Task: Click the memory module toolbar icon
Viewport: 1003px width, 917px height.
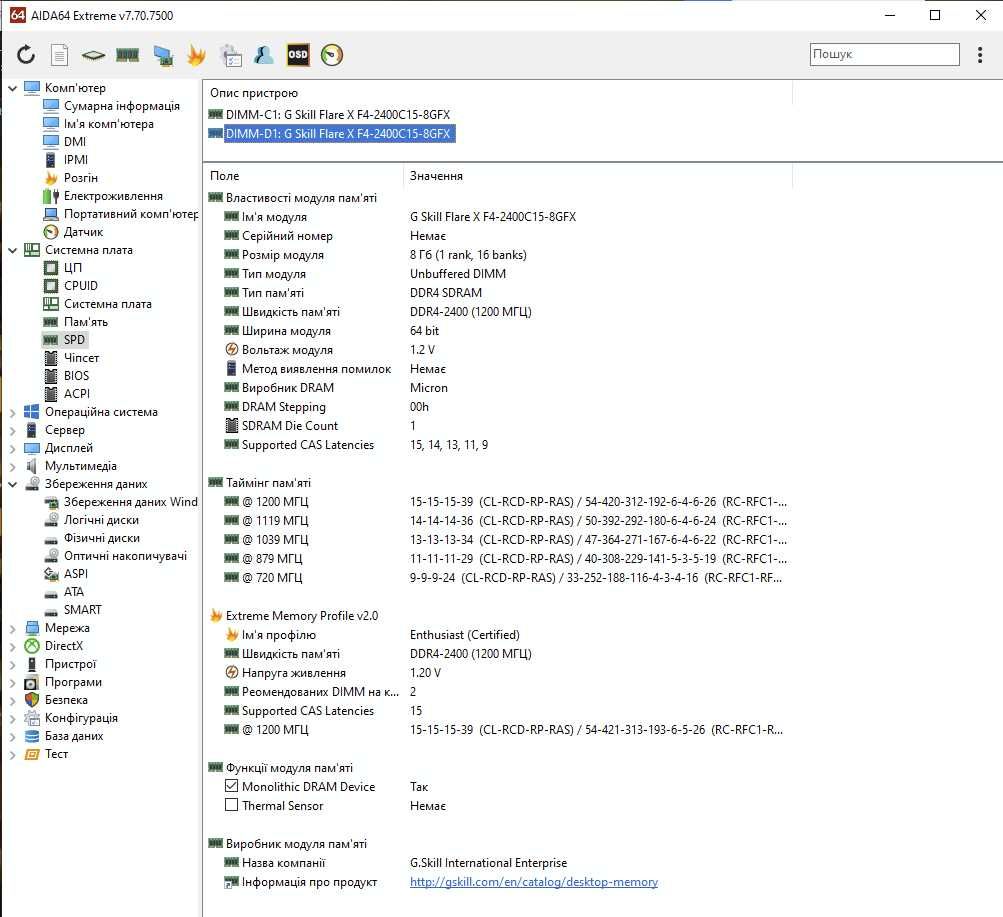Action: [x=128, y=56]
